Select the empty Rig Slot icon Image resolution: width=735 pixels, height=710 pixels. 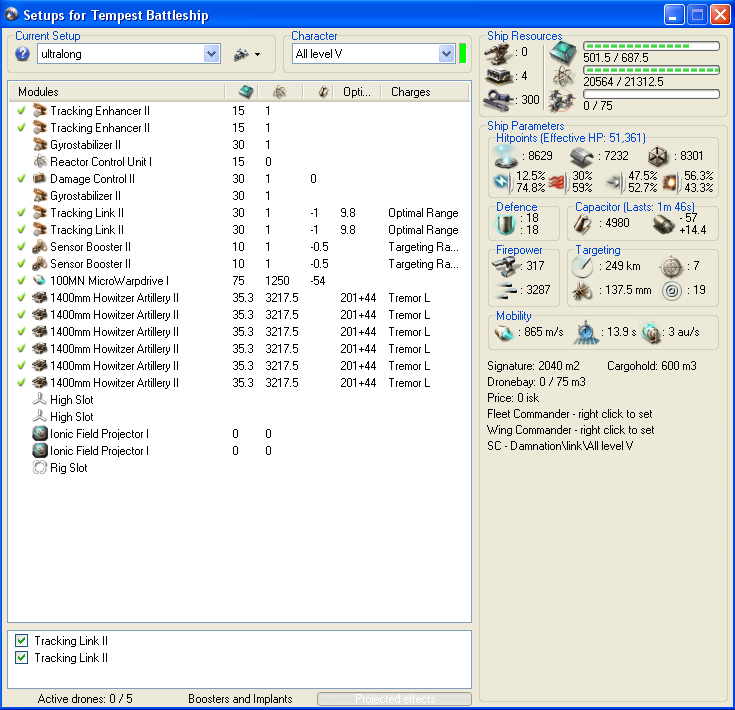click(40, 468)
